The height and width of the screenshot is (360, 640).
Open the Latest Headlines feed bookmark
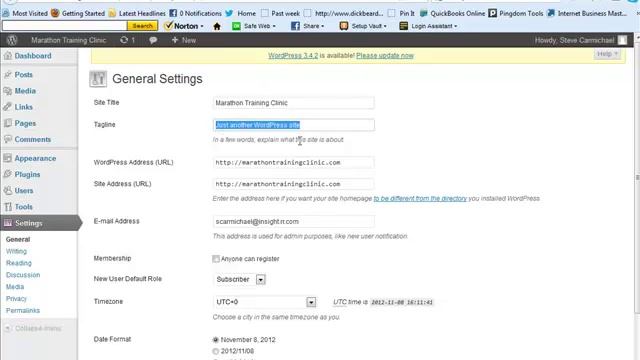(x=137, y=13)
